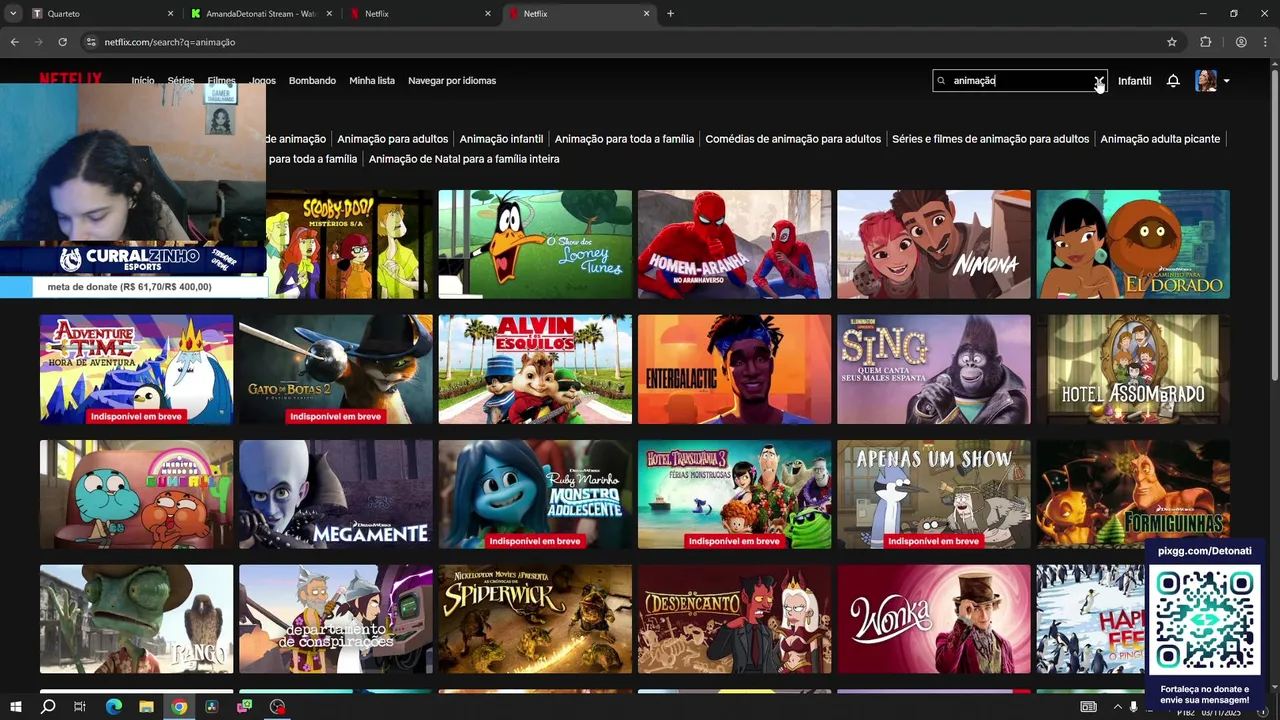Open the Homem-Aranha no Aranhaverso thumbnail
This screenshot has width=1280, height=720.
click(734, 244)
